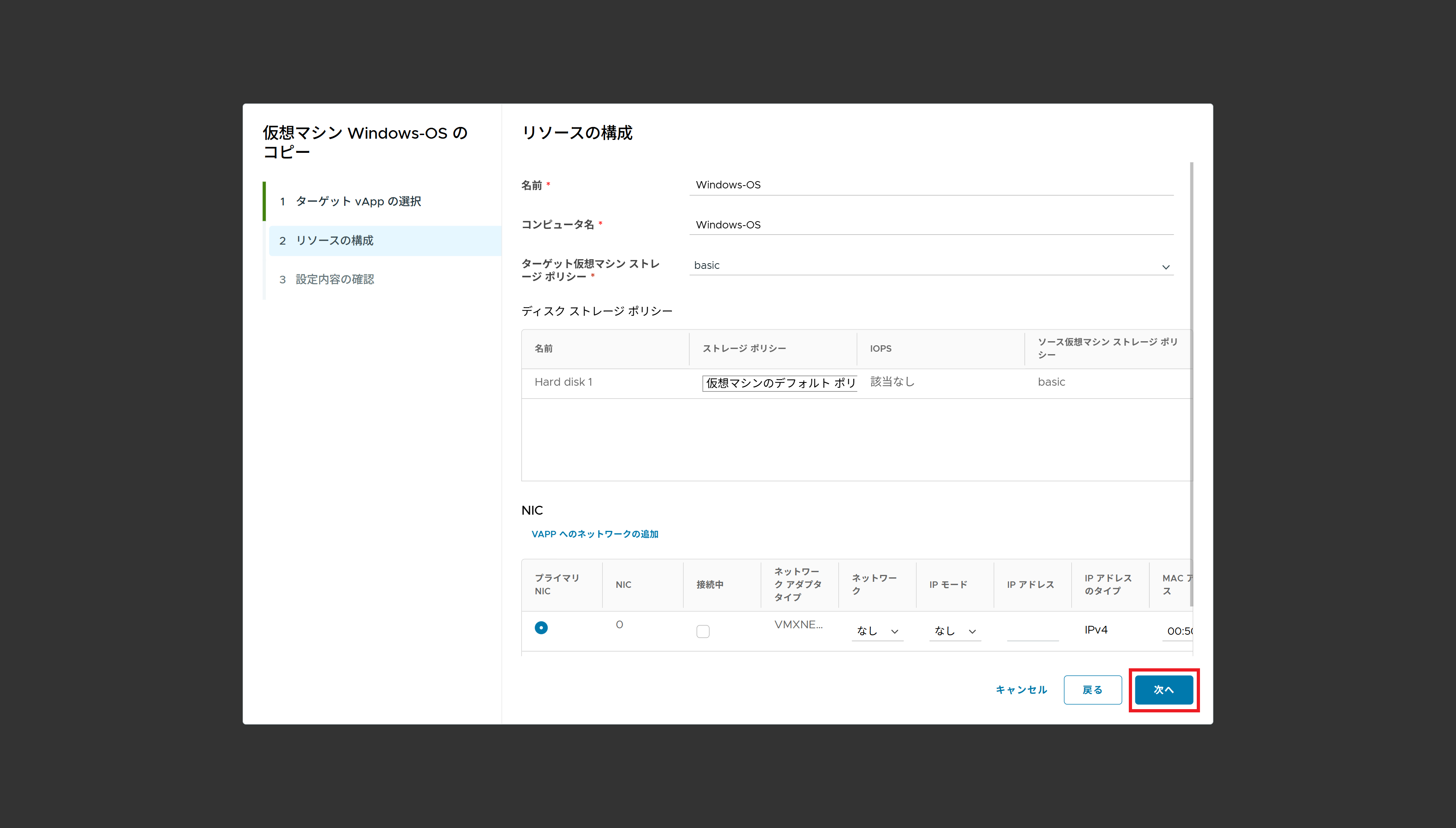This screenshot has width=1456, height=828.
Task: Click the 戻る (Back) button
Action: pos(1092,689)
